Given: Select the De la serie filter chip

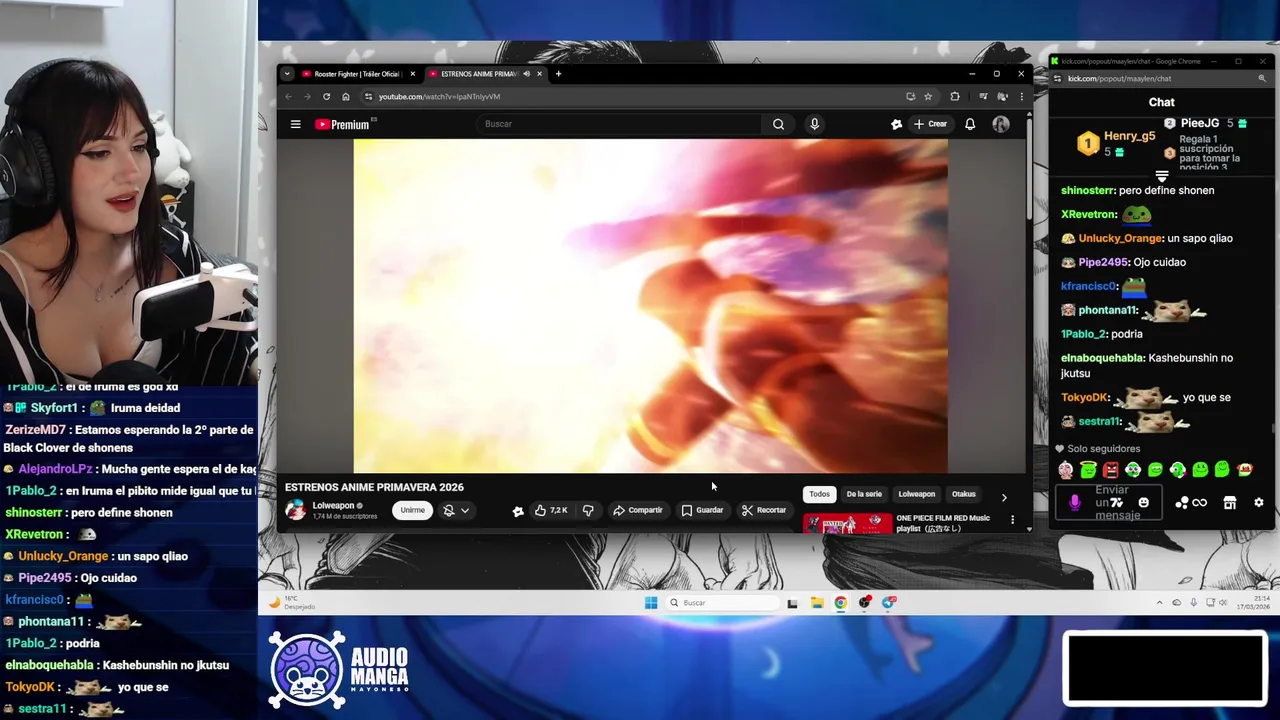Looking at the screenshot, I should [864, 494].
